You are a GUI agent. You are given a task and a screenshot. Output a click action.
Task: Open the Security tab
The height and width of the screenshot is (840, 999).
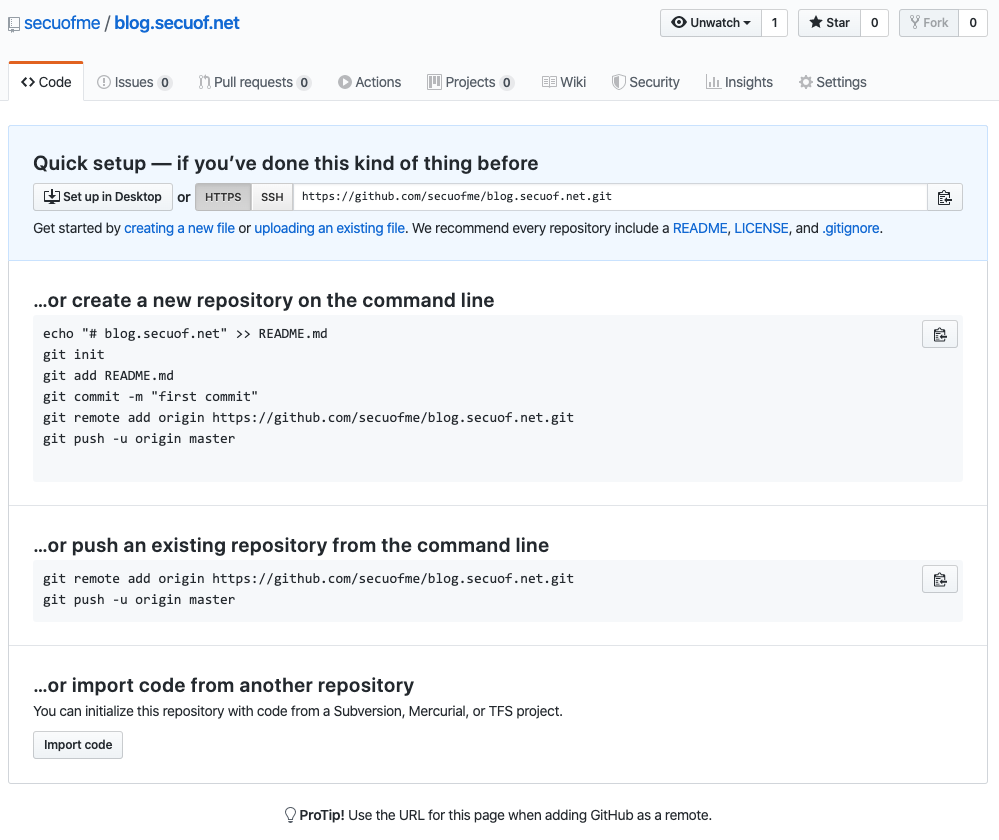tap(645, 82)
